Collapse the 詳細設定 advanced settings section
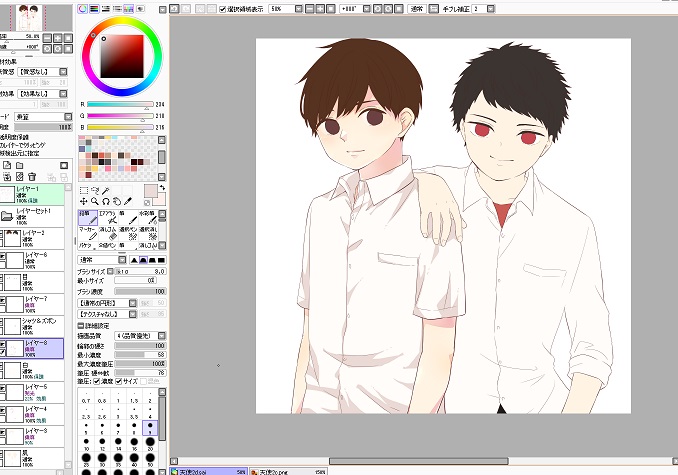 tap(80, 325)
